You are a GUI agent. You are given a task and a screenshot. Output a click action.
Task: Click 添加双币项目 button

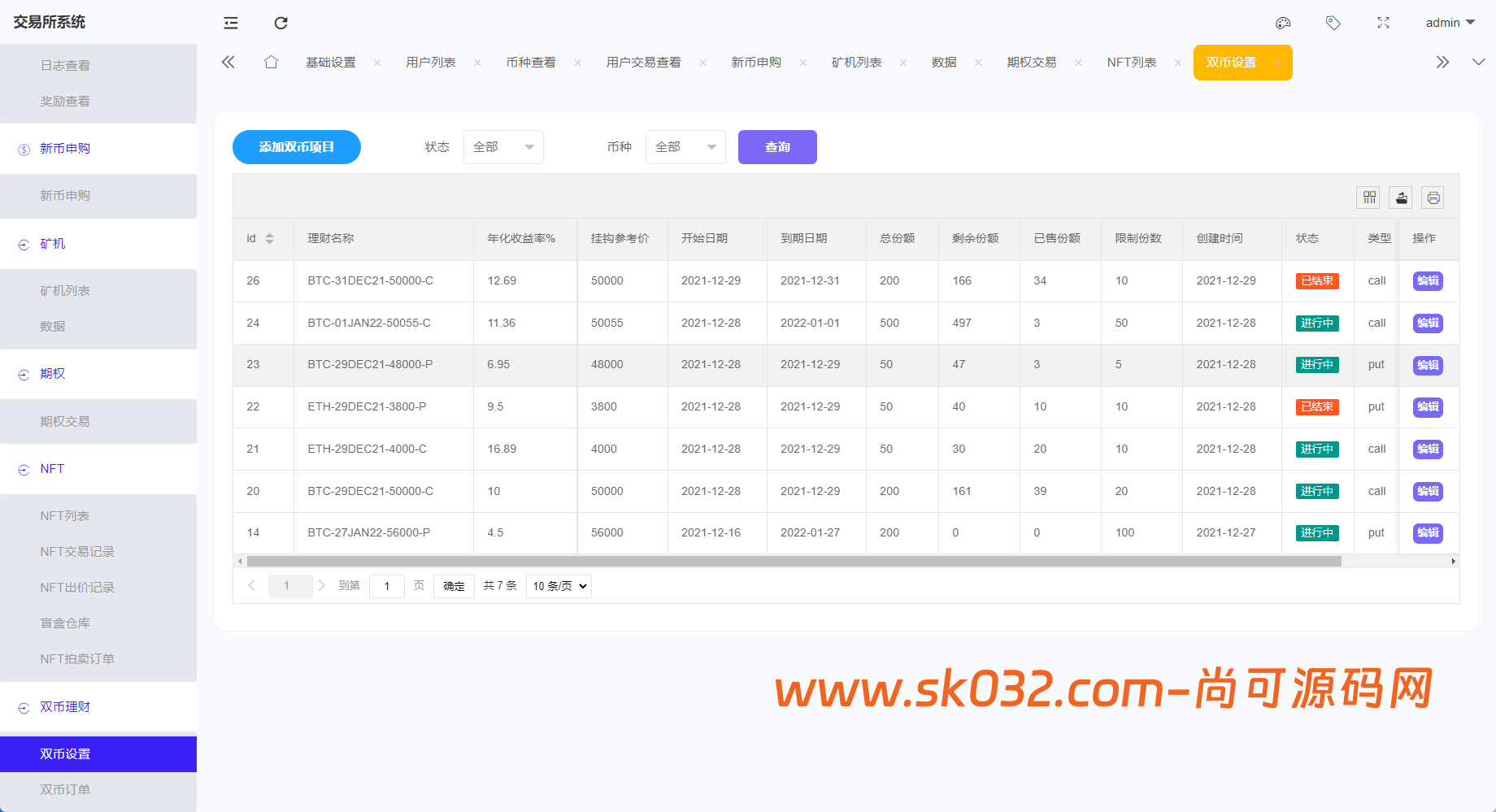pyautogui.click(x=296, y=147)
